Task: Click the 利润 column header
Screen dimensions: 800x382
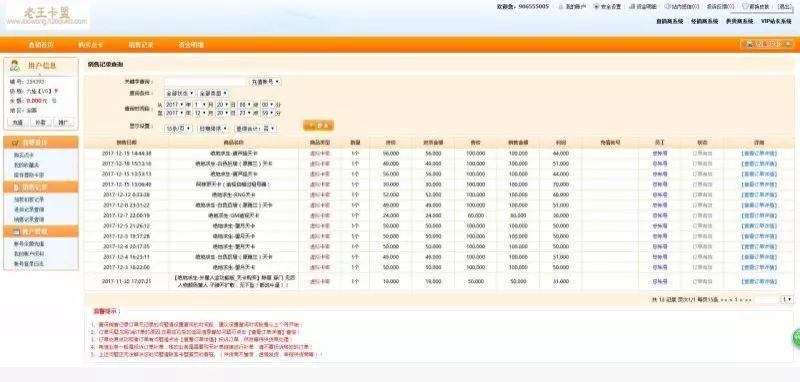Action: coord(561,143)
